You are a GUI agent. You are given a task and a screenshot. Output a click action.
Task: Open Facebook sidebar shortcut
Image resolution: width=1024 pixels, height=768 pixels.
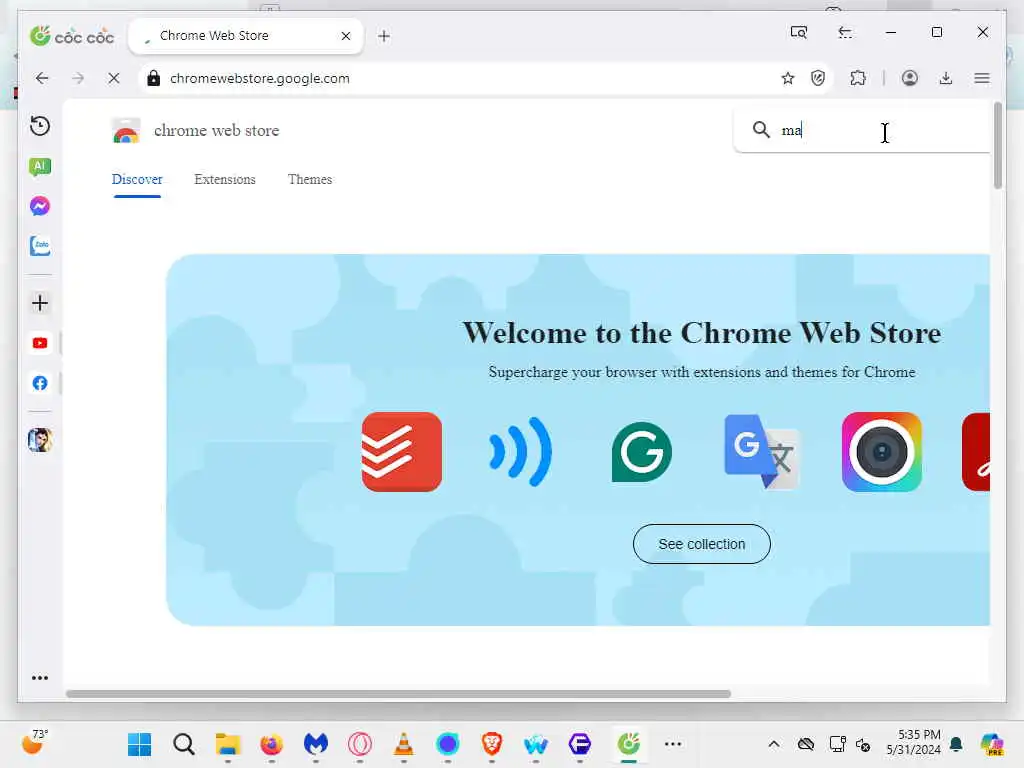click(x=40, y=383)
